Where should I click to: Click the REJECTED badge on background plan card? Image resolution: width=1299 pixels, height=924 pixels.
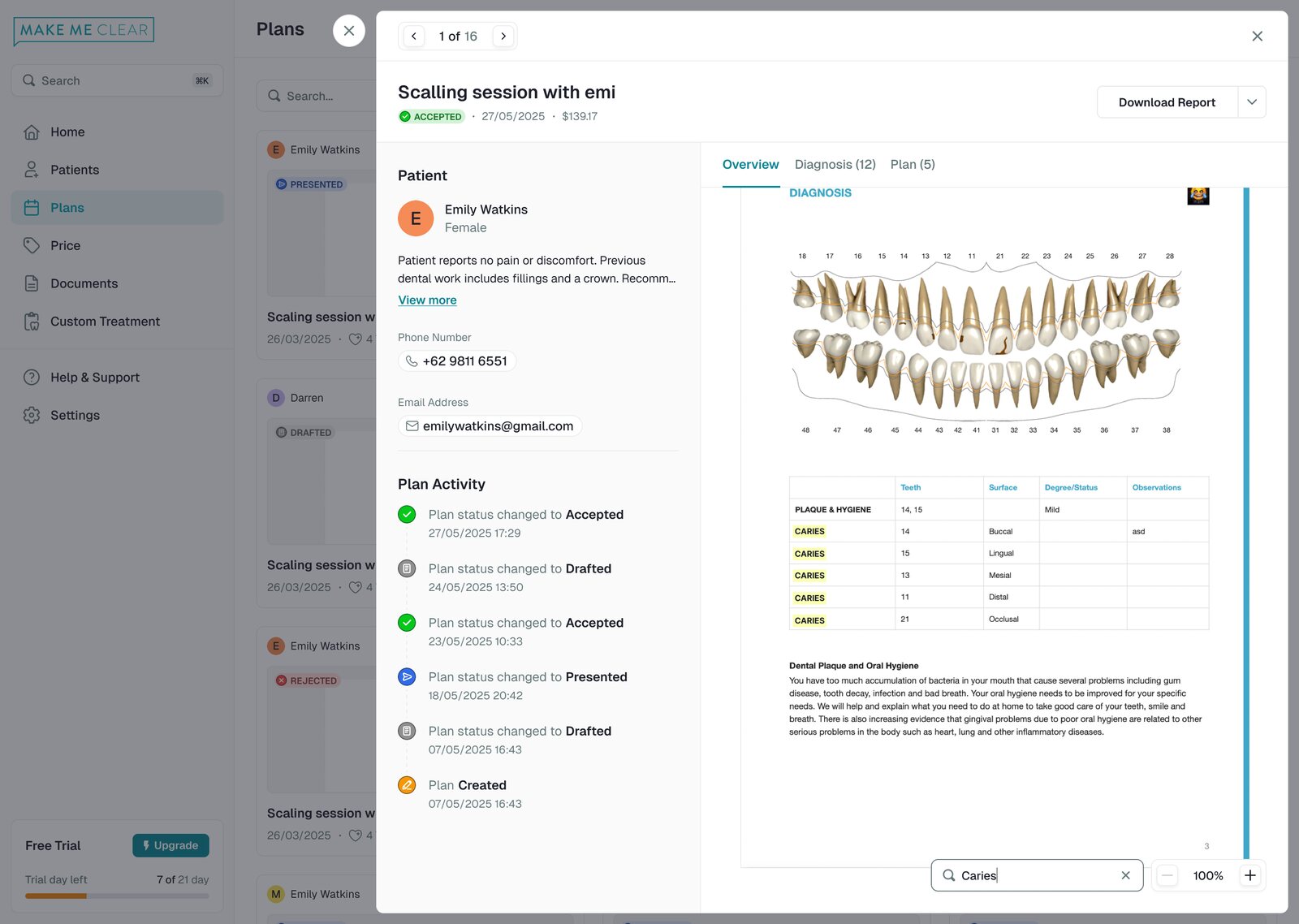[307, 680]
